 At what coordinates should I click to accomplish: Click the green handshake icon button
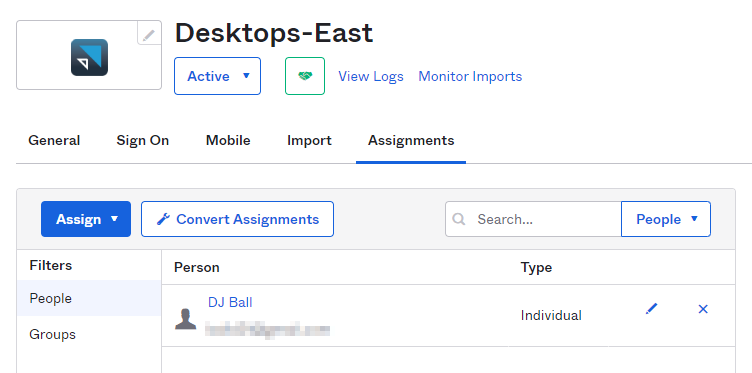click(305, 76)
